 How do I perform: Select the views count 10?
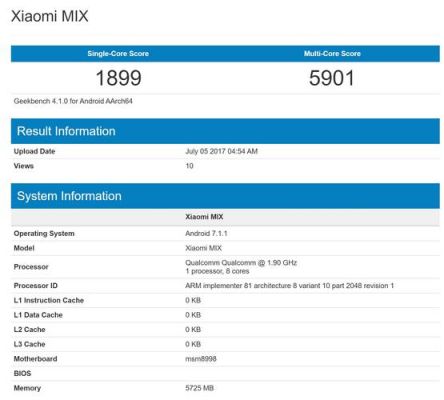pos(189,166)
